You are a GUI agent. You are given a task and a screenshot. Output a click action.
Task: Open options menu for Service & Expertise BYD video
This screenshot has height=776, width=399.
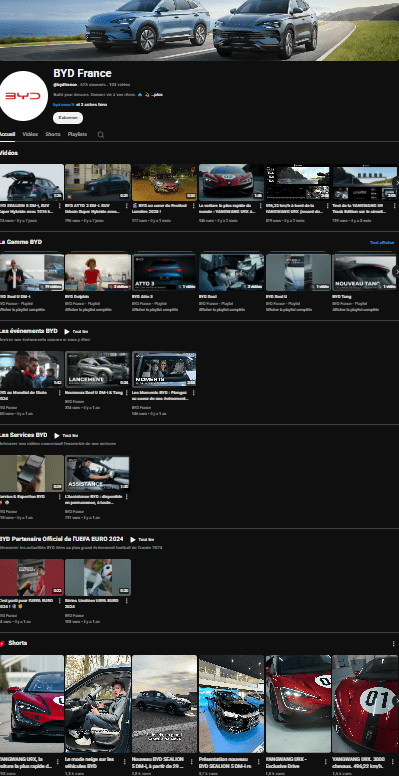(59, 496)
